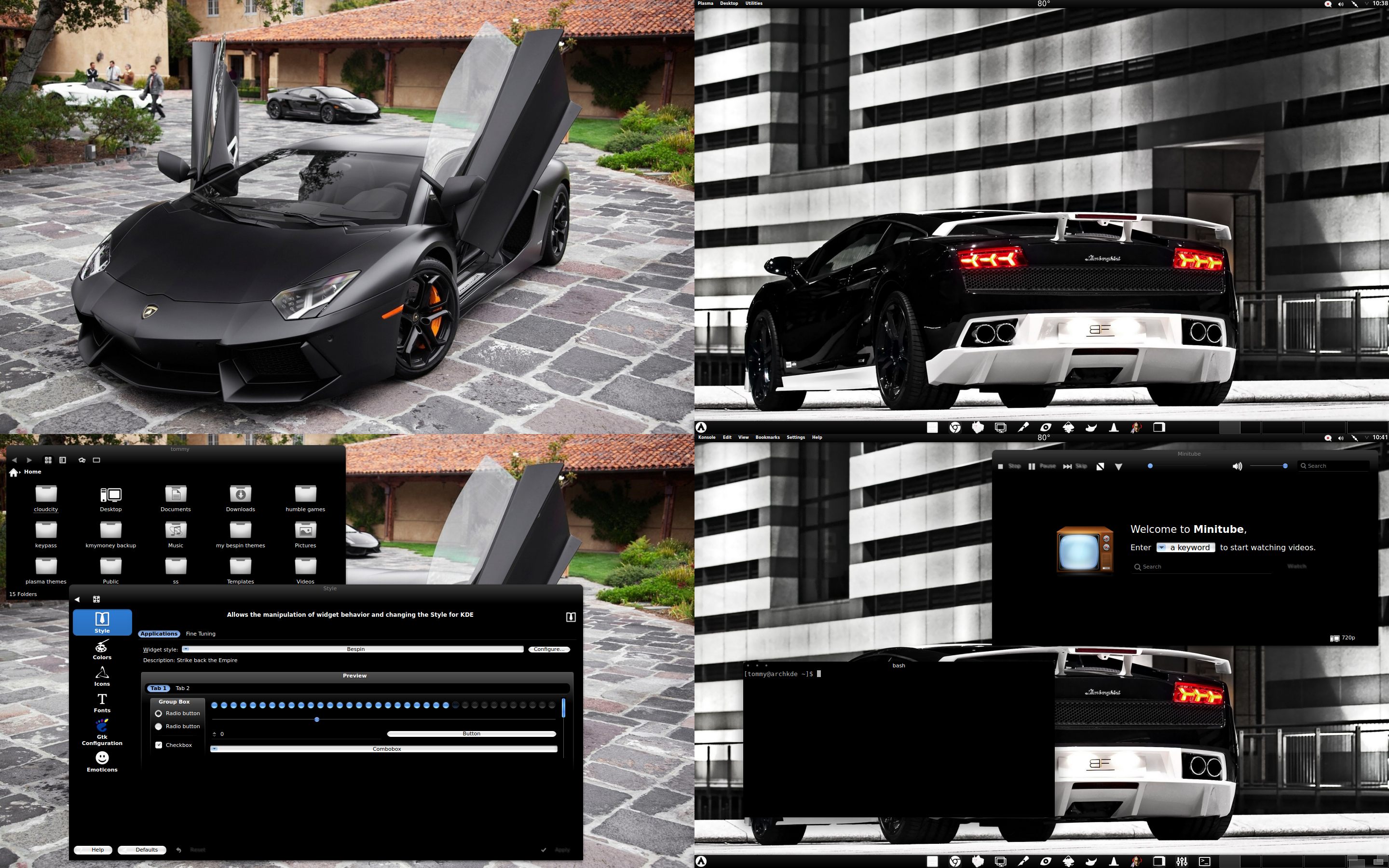Click the pause playback button in Minitube

1032,466
